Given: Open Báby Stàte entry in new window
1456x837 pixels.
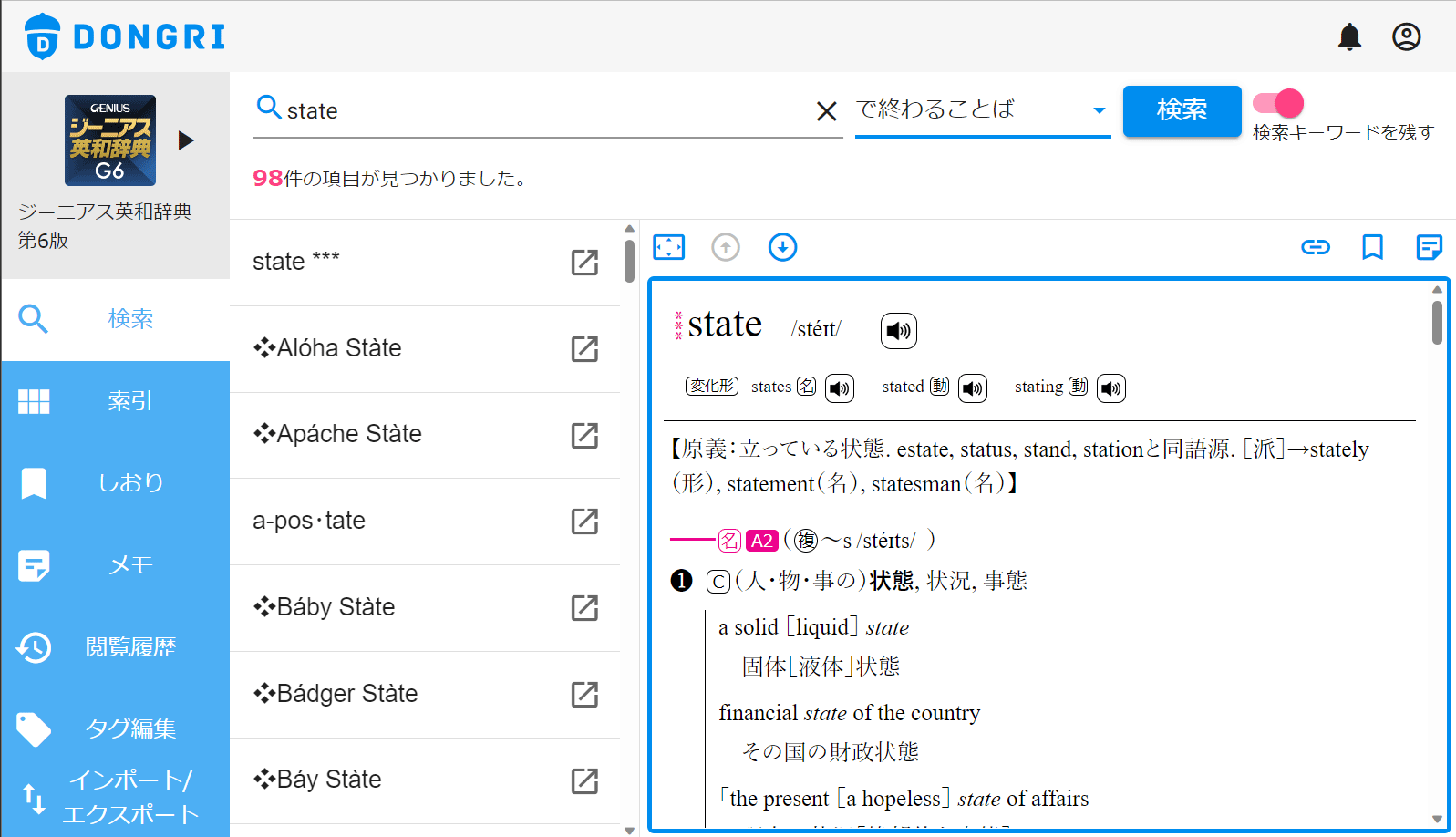Looking at the screenshot, I should pyautogui.click(x=584, y=608).
